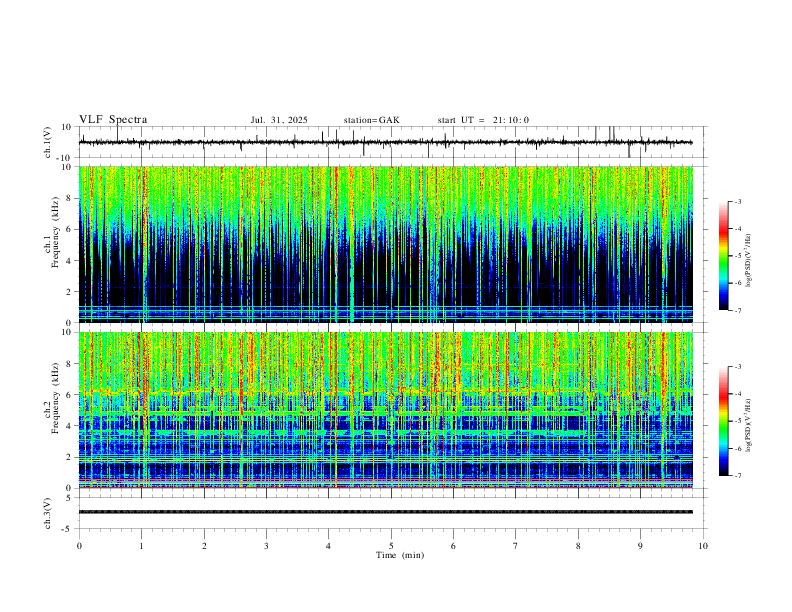Viewport: 792px width, 612px height.
Task: Click time axis tick label '8'
Action: coord(578,546)
